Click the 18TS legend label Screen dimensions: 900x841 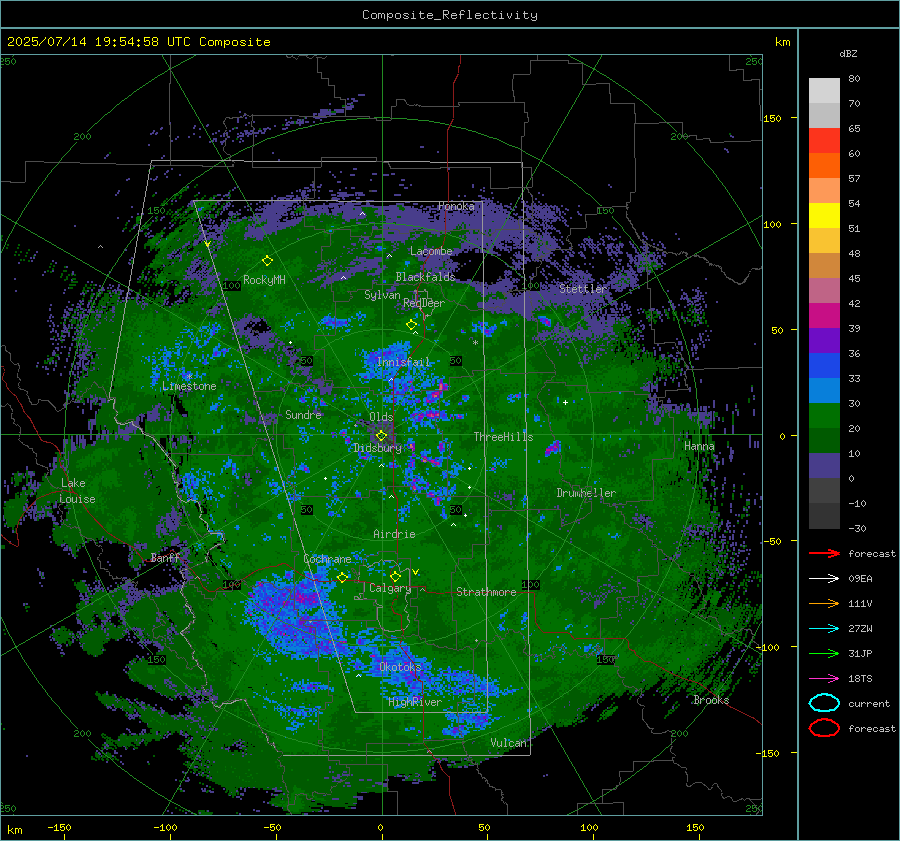pos(860,679)
